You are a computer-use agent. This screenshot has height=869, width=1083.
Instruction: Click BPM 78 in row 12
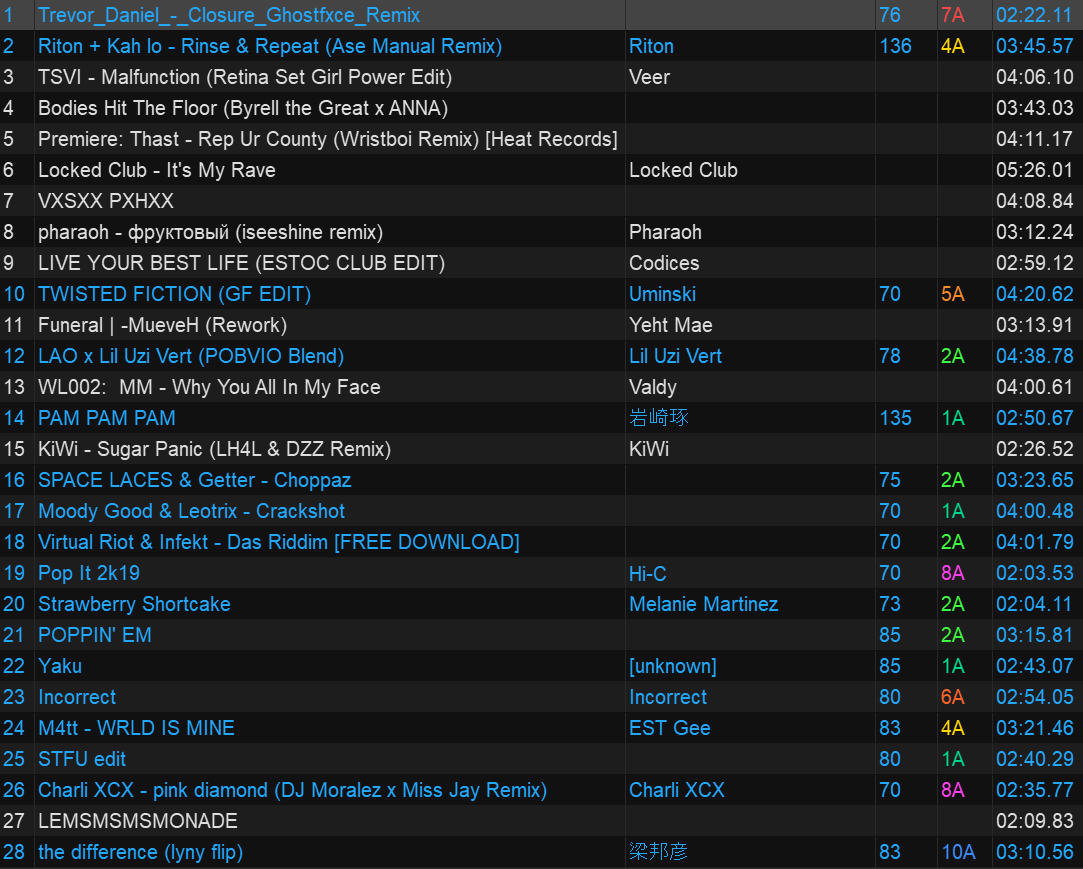click(890, 356)
